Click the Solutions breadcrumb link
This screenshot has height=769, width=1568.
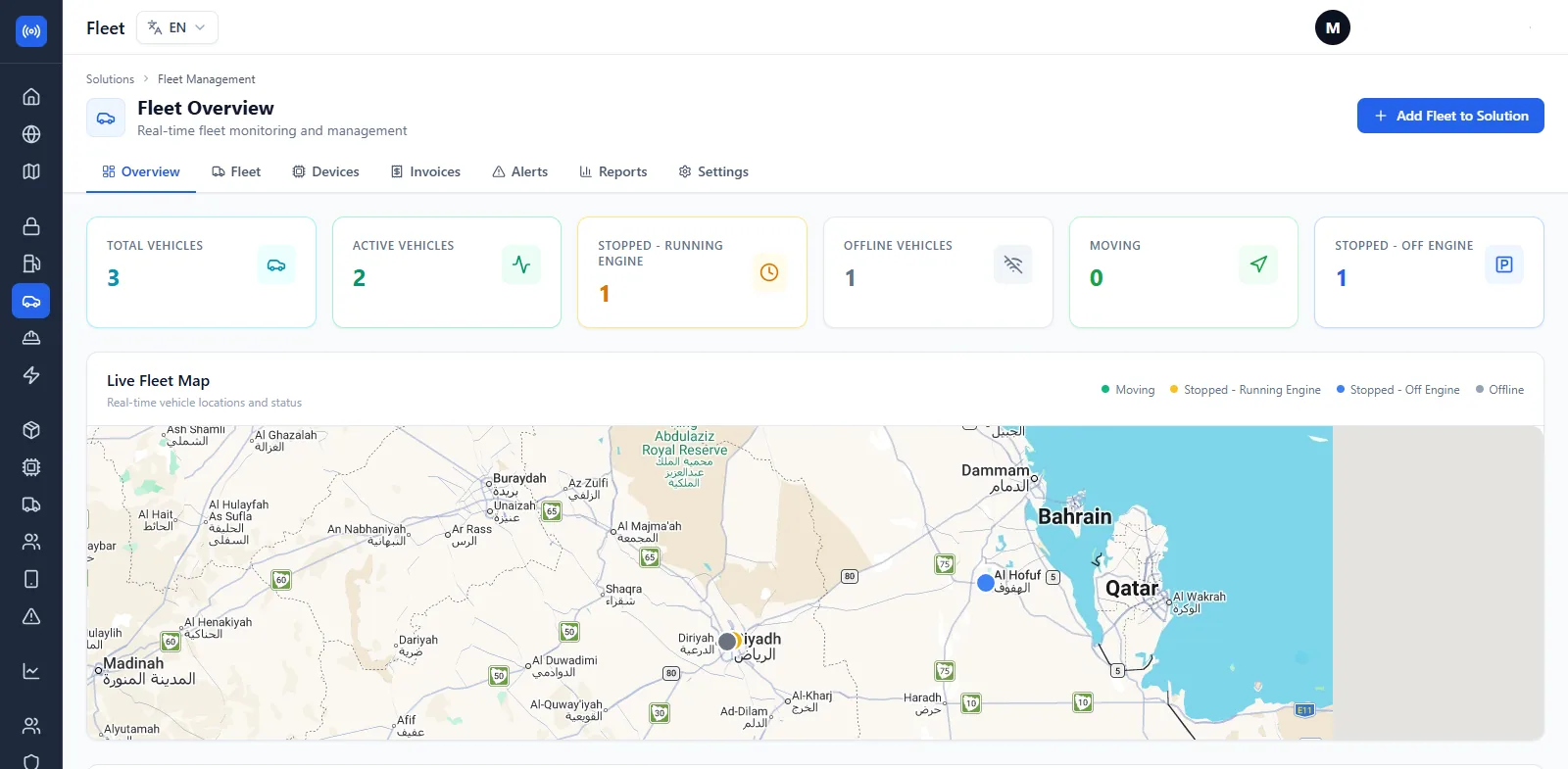tap(110, 79)
